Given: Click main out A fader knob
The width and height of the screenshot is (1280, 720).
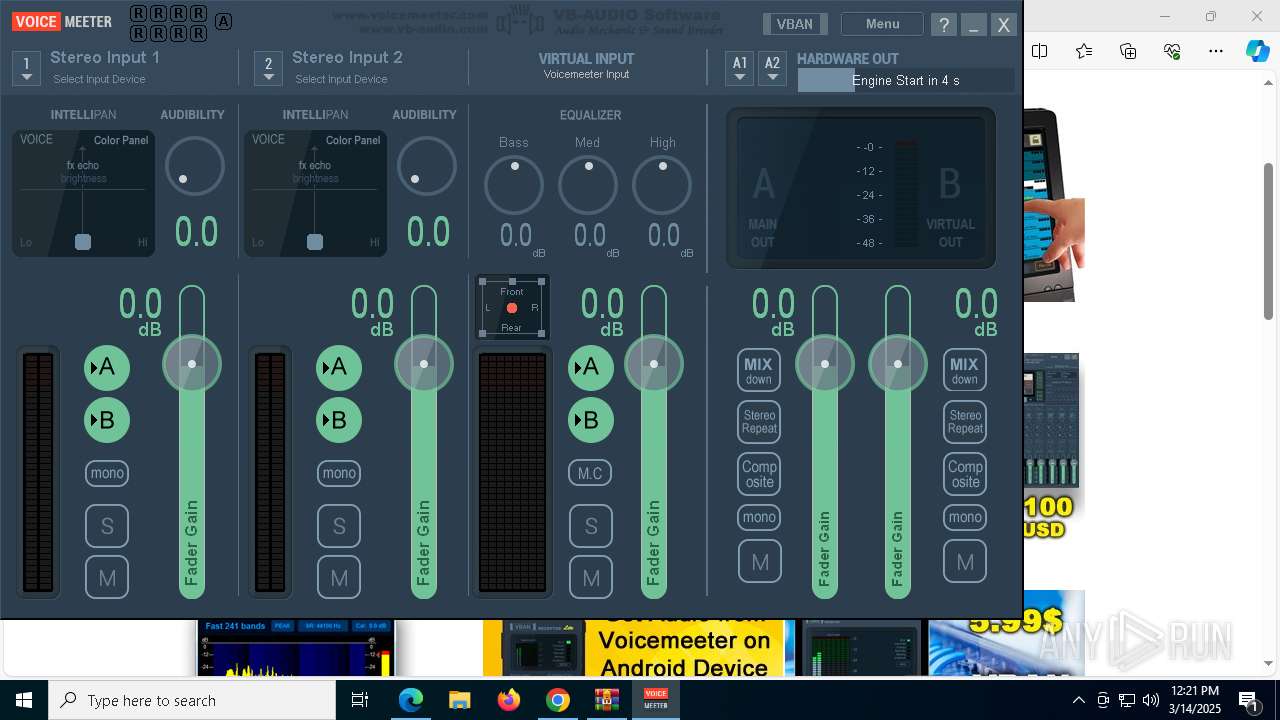Looking at the screenshot, I should [825, 364].
